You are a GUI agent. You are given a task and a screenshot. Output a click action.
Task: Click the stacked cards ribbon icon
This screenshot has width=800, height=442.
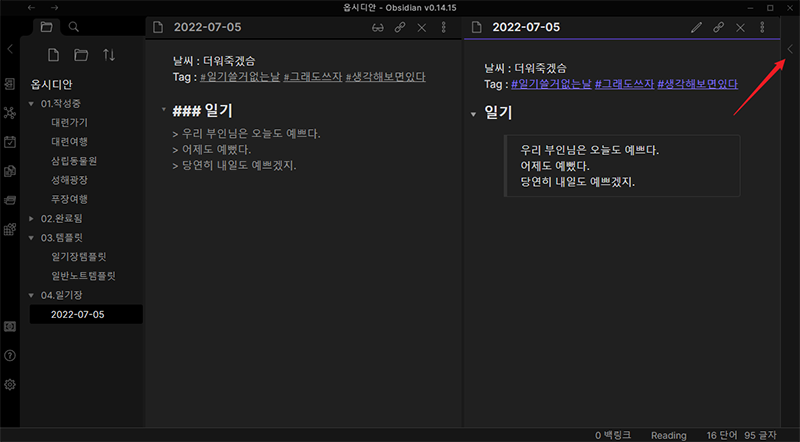pyautogui.click(x=10, y=200)
